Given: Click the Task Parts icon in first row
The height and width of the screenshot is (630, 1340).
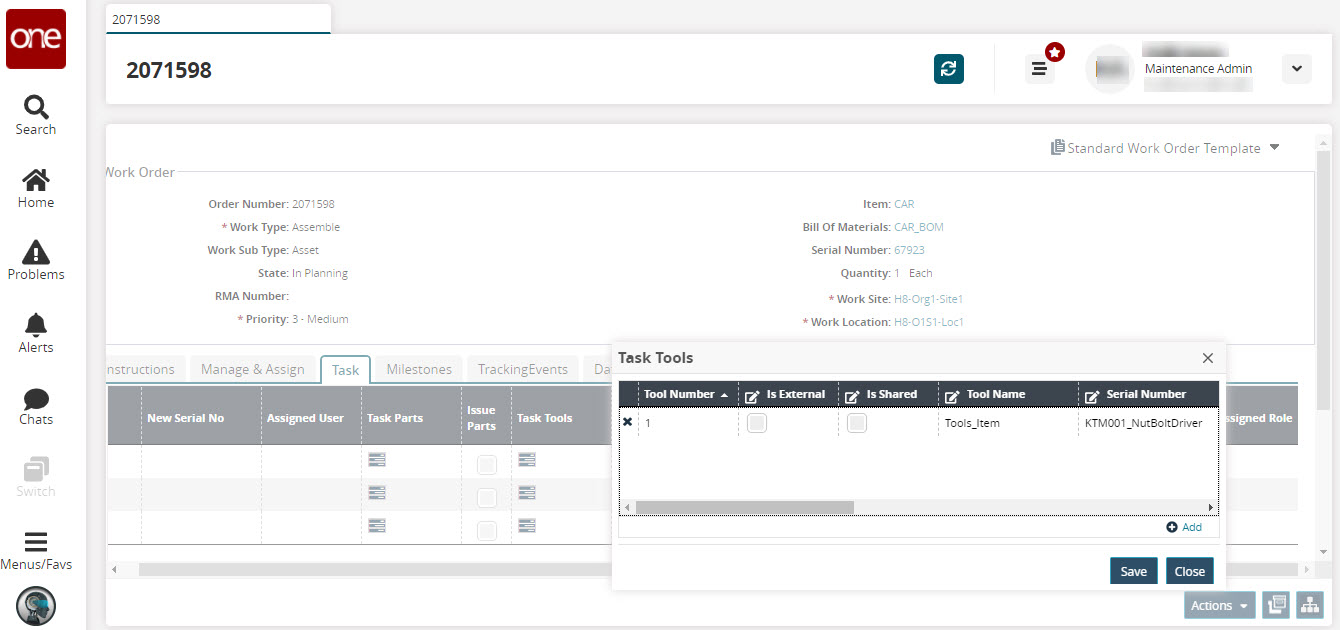Looking at the screenshot, I should point(377,460).
